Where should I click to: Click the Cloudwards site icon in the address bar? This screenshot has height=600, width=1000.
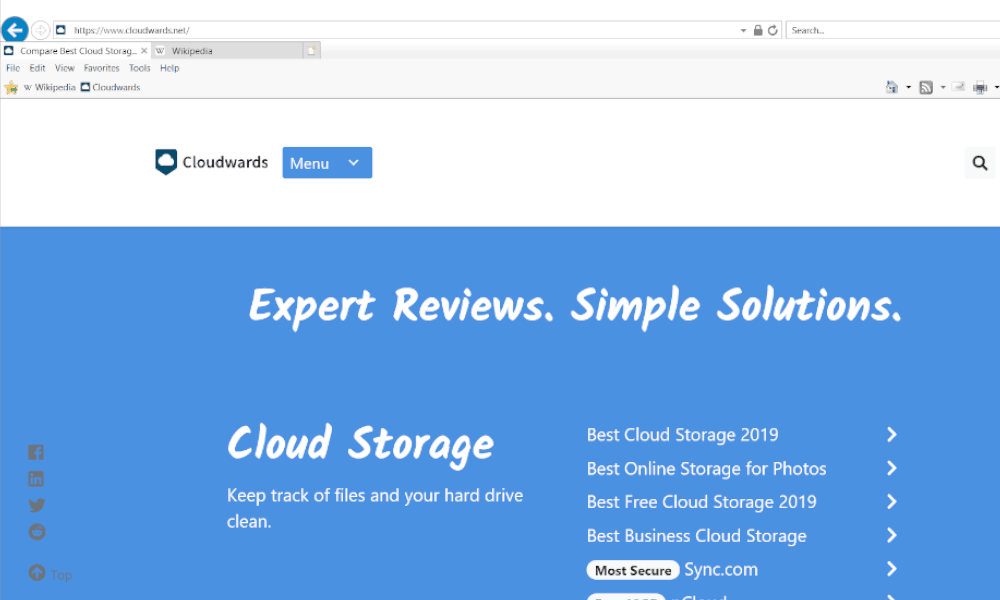click(61, 30)
